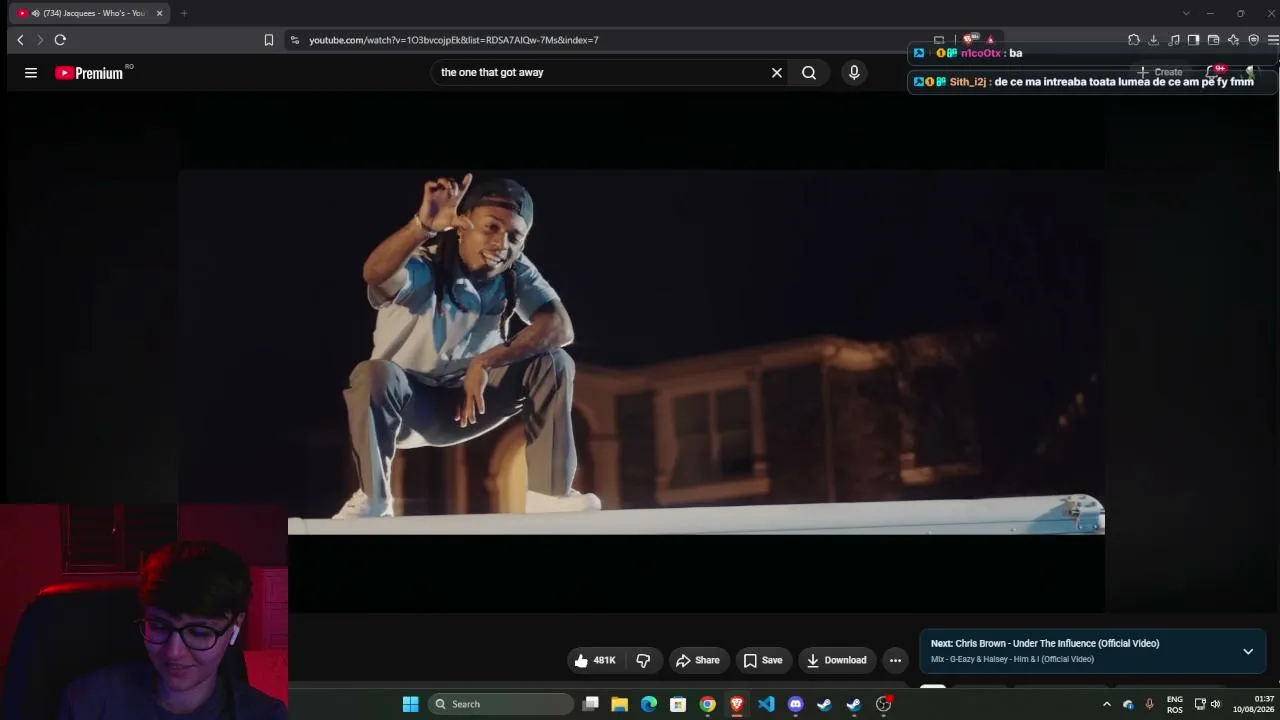The image size is (1280, 720).
Task: Open the Brave Wallet icon
Action: [1213, 40]
